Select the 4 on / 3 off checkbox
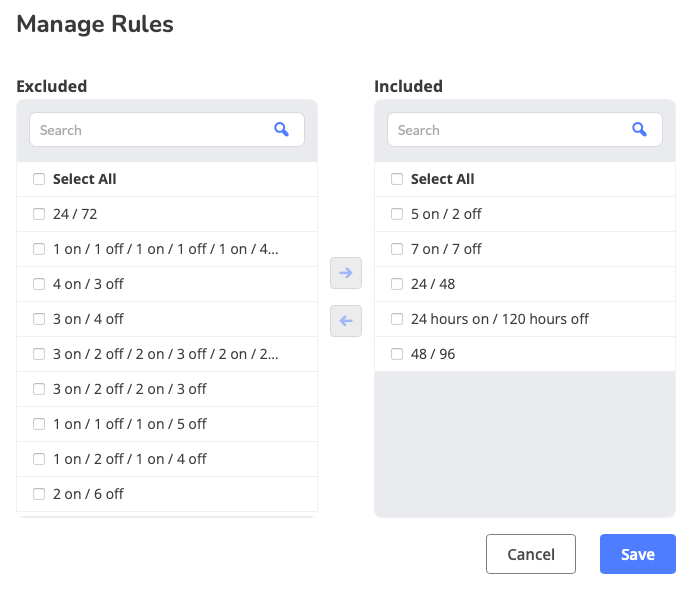 39,284
